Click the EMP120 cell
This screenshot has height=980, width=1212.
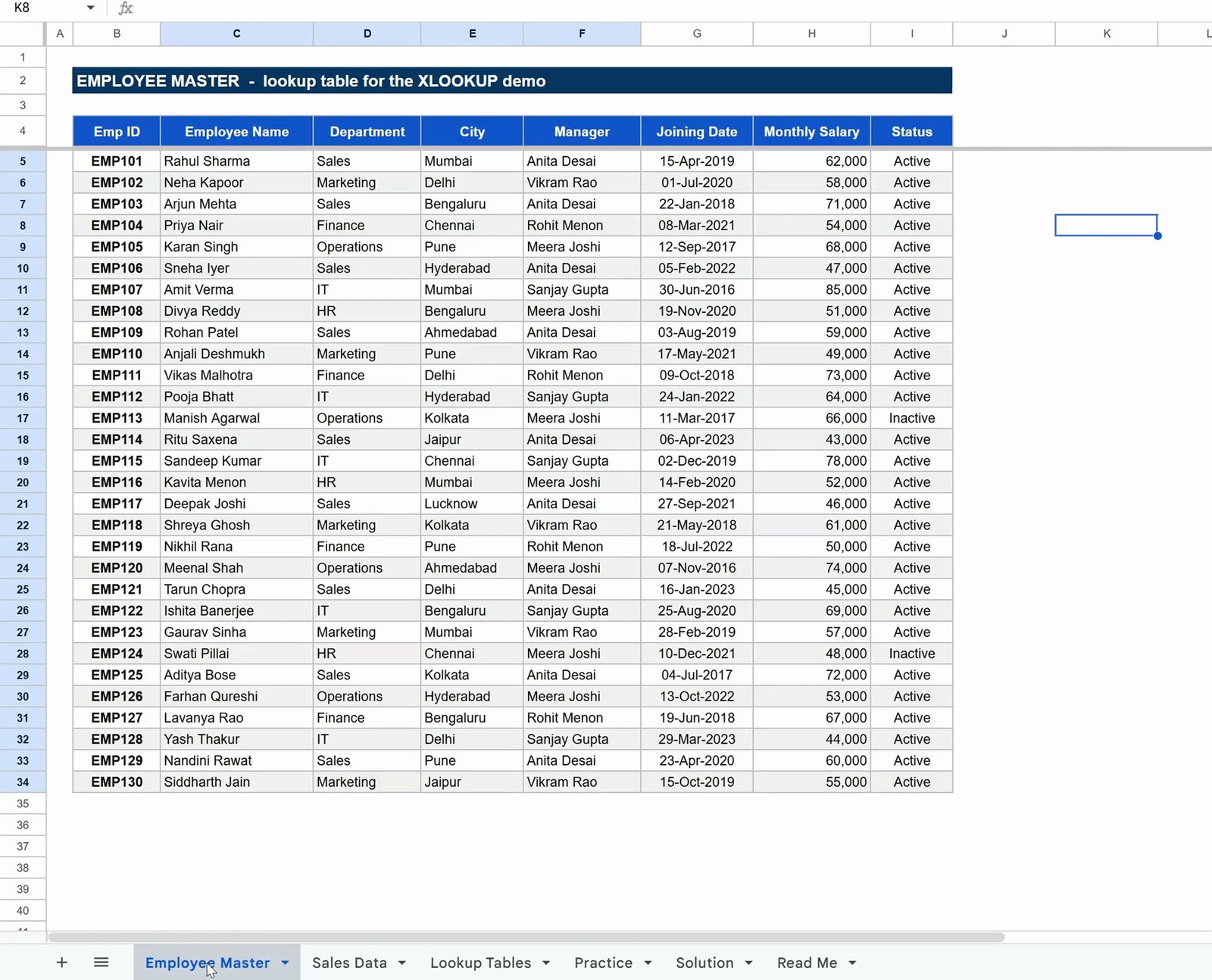(x=117, y=568)
